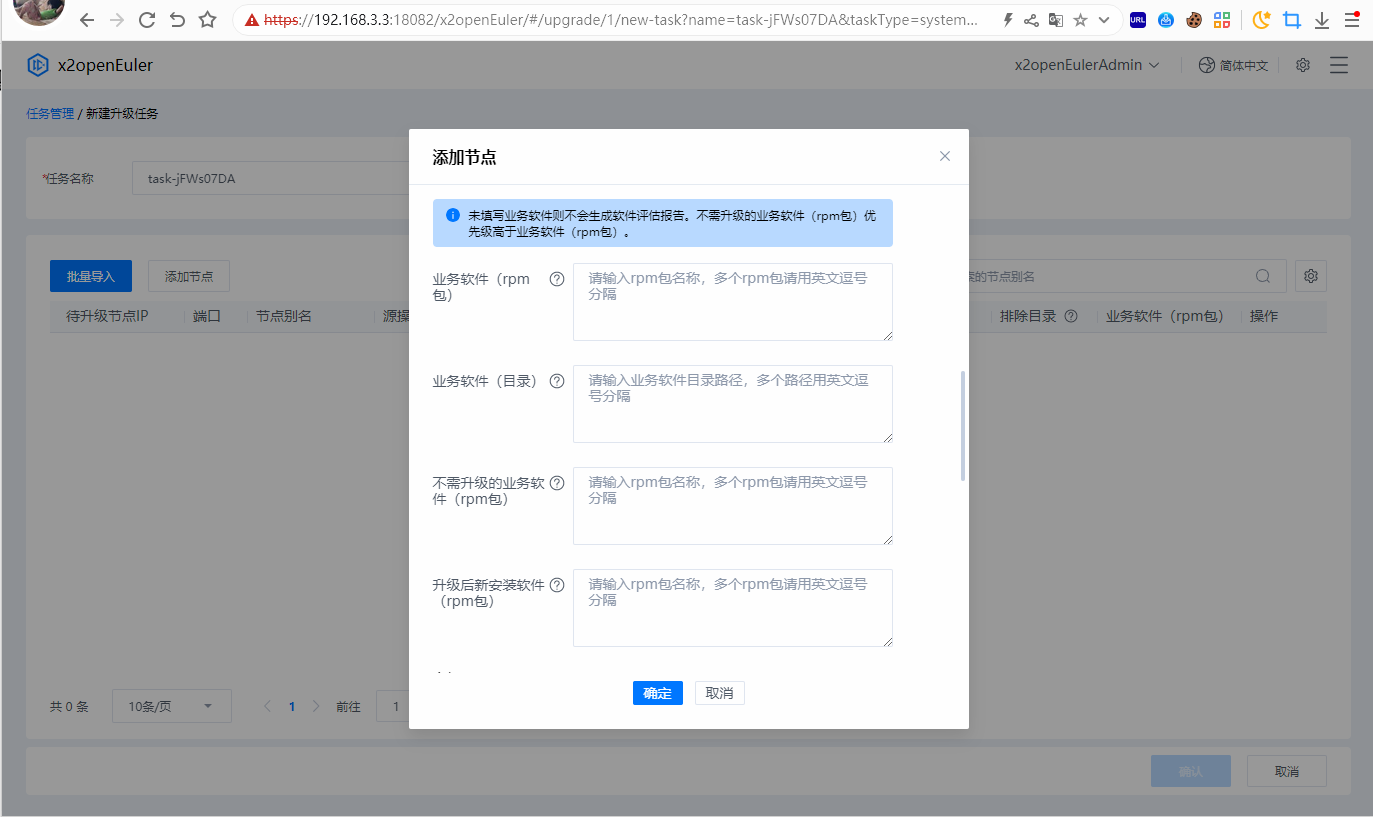Screen dimensions: 1373x817
Task: Click the blue info icon in notice
Action: coord(452,215)
